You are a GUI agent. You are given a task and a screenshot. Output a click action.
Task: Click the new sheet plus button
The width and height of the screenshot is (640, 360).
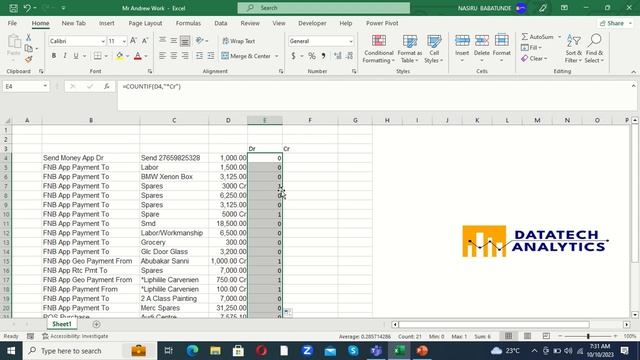point(96,324)
